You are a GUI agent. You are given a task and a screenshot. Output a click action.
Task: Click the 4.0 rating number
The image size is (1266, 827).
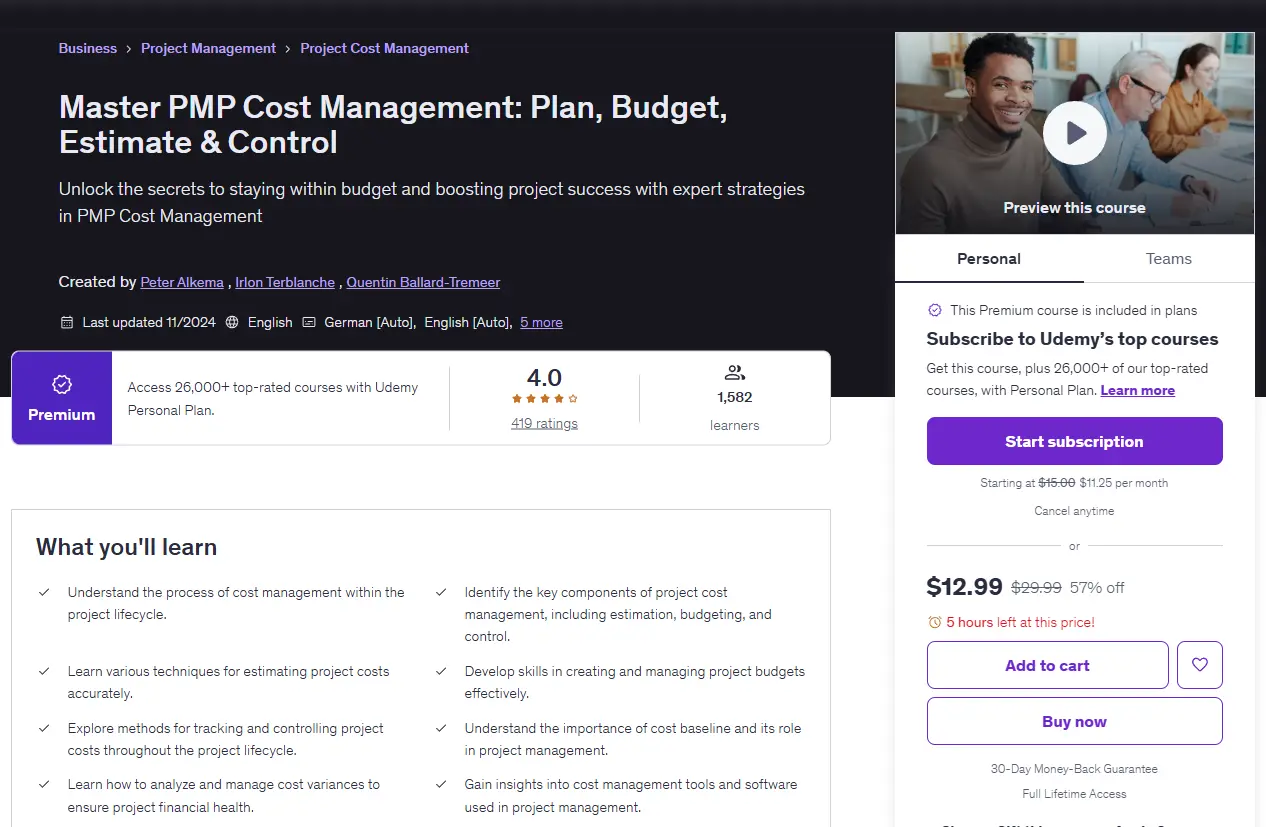544,378
